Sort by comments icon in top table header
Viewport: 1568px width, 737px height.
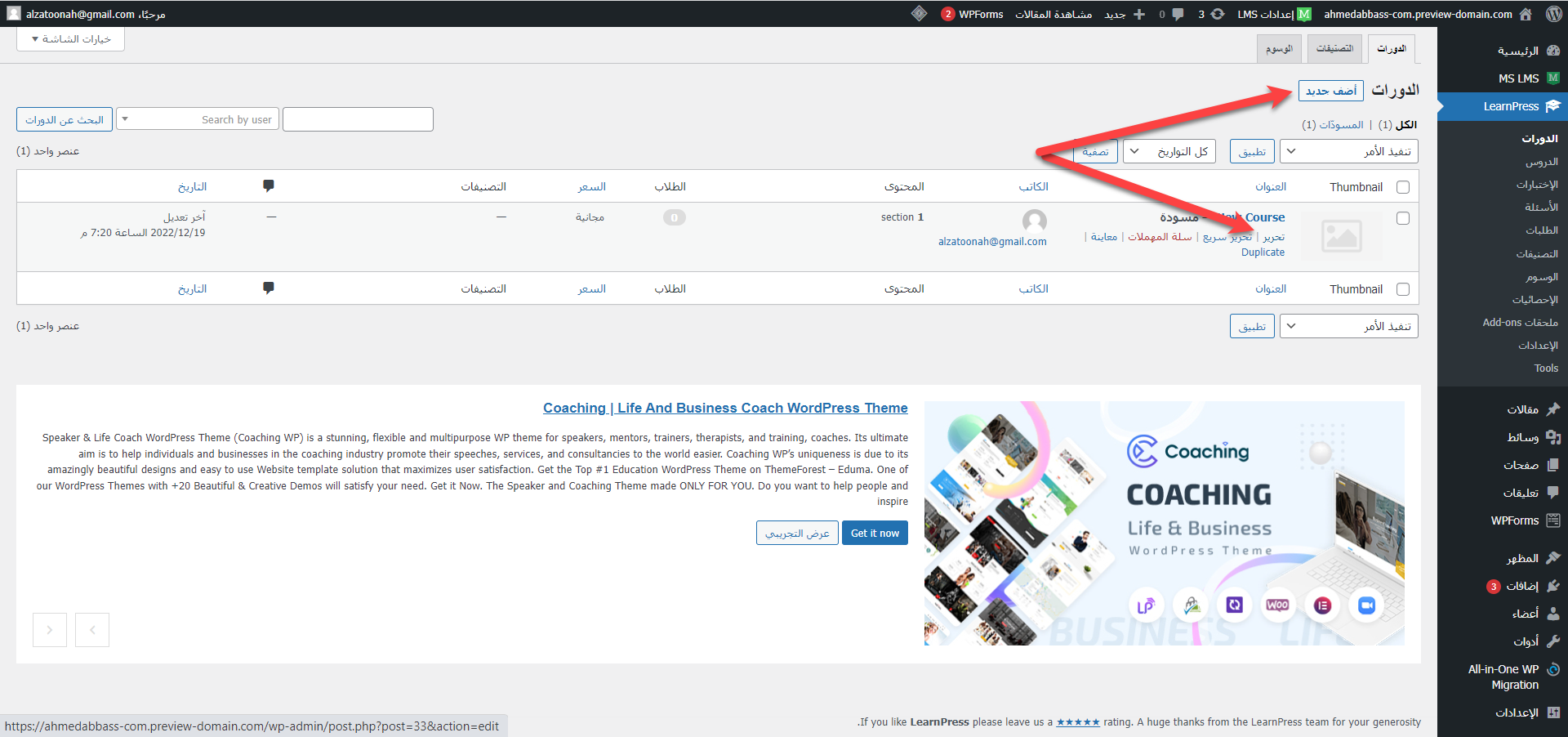point(269,186)
